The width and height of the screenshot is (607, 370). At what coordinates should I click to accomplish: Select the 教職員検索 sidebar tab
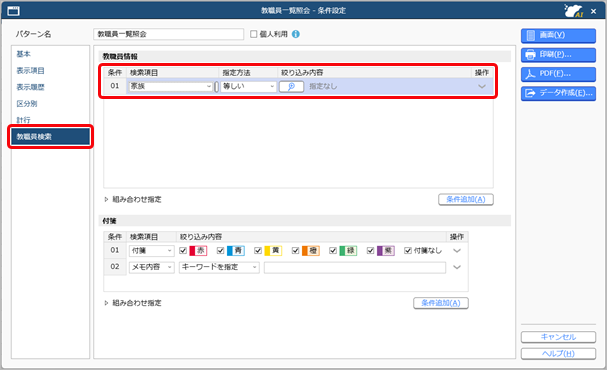pyautogui.click(x=50, y=137)
